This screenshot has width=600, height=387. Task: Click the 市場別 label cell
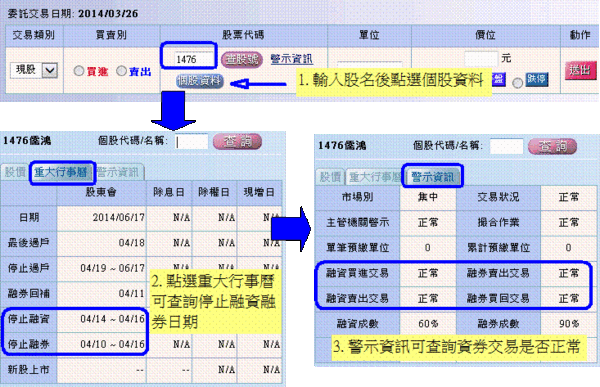[357, 197]
